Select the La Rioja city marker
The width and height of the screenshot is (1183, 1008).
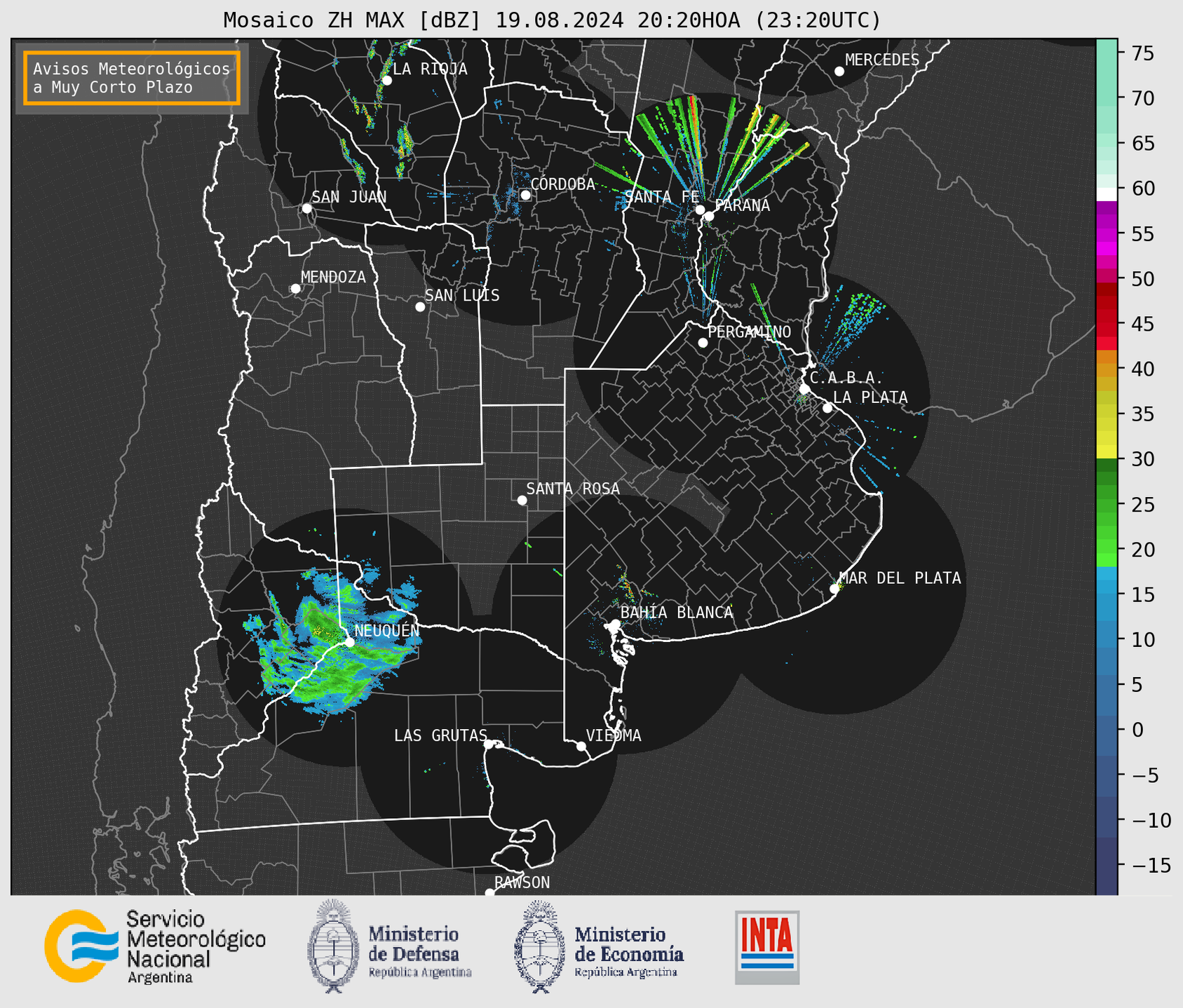pos(386,81)
